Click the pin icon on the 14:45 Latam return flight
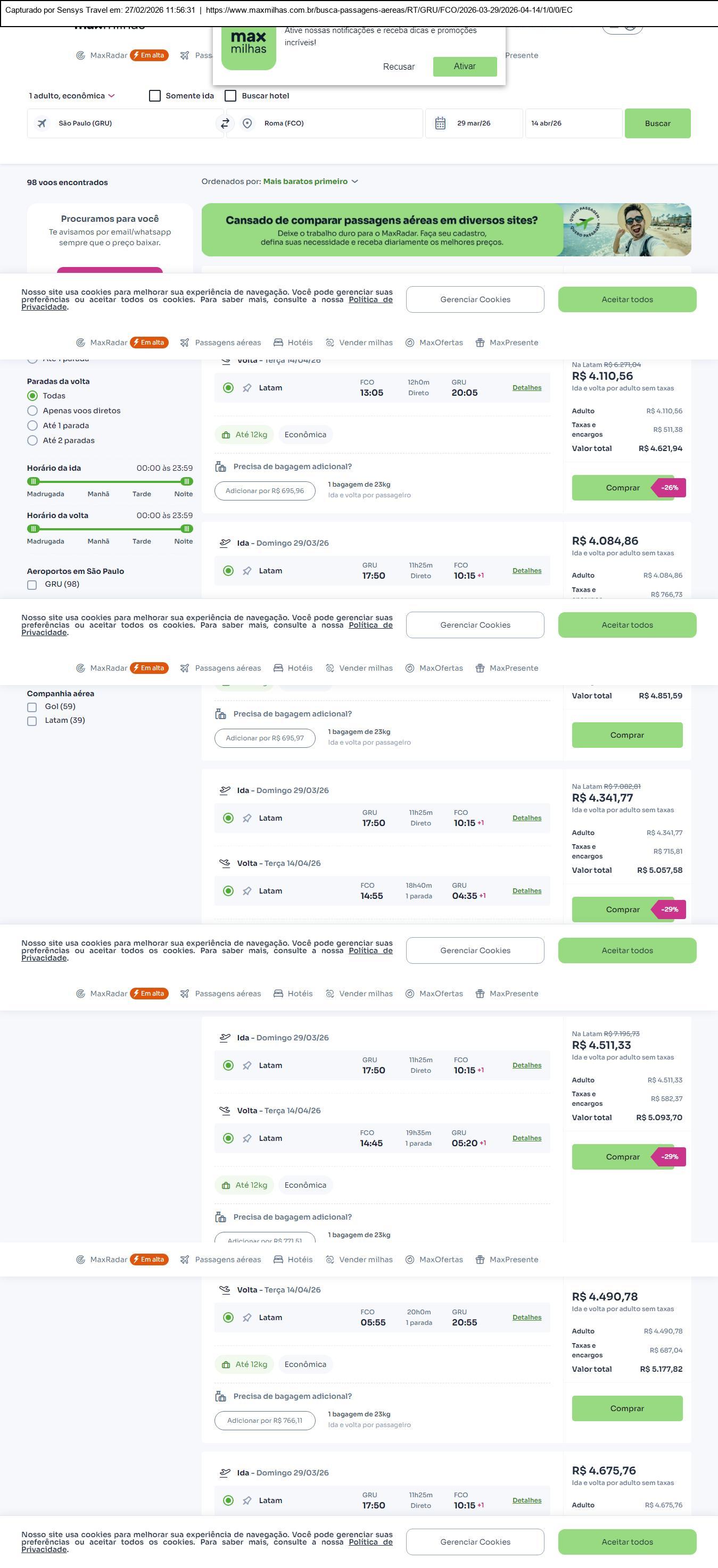718x1568 pixels. click(x=247, y=1138)
